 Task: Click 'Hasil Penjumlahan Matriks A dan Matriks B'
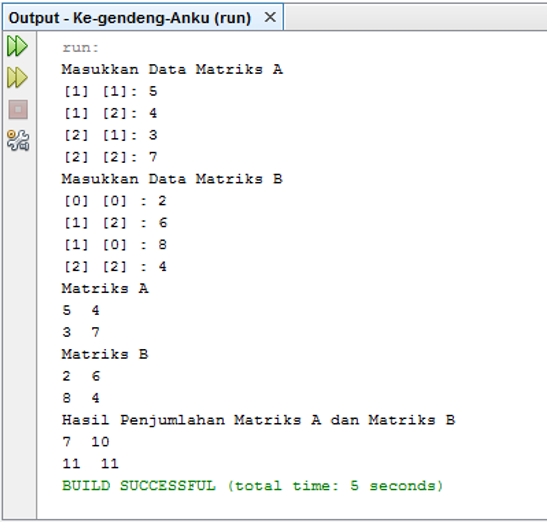[258, 420]
